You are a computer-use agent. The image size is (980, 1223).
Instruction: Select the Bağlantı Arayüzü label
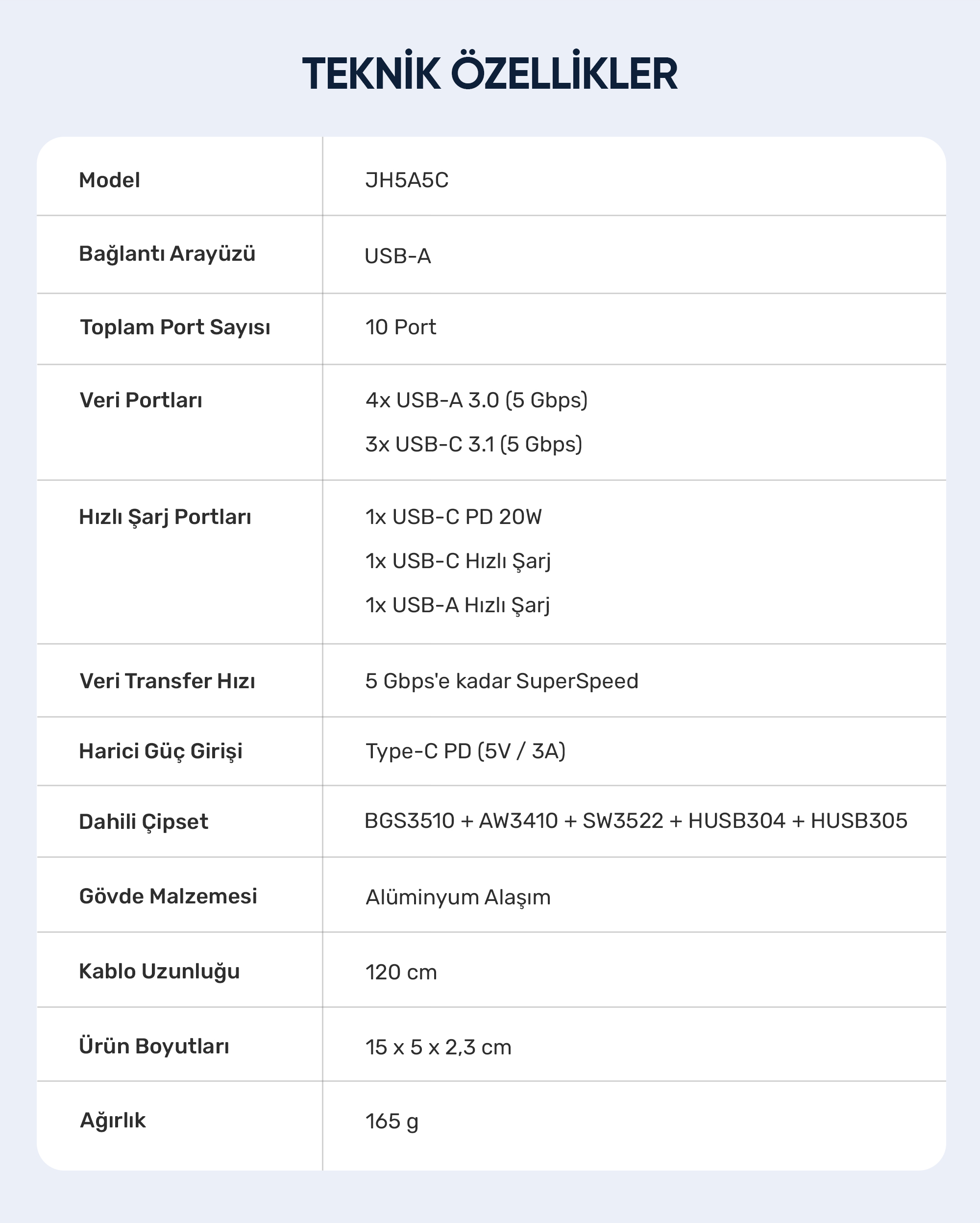tap(167, 253)
